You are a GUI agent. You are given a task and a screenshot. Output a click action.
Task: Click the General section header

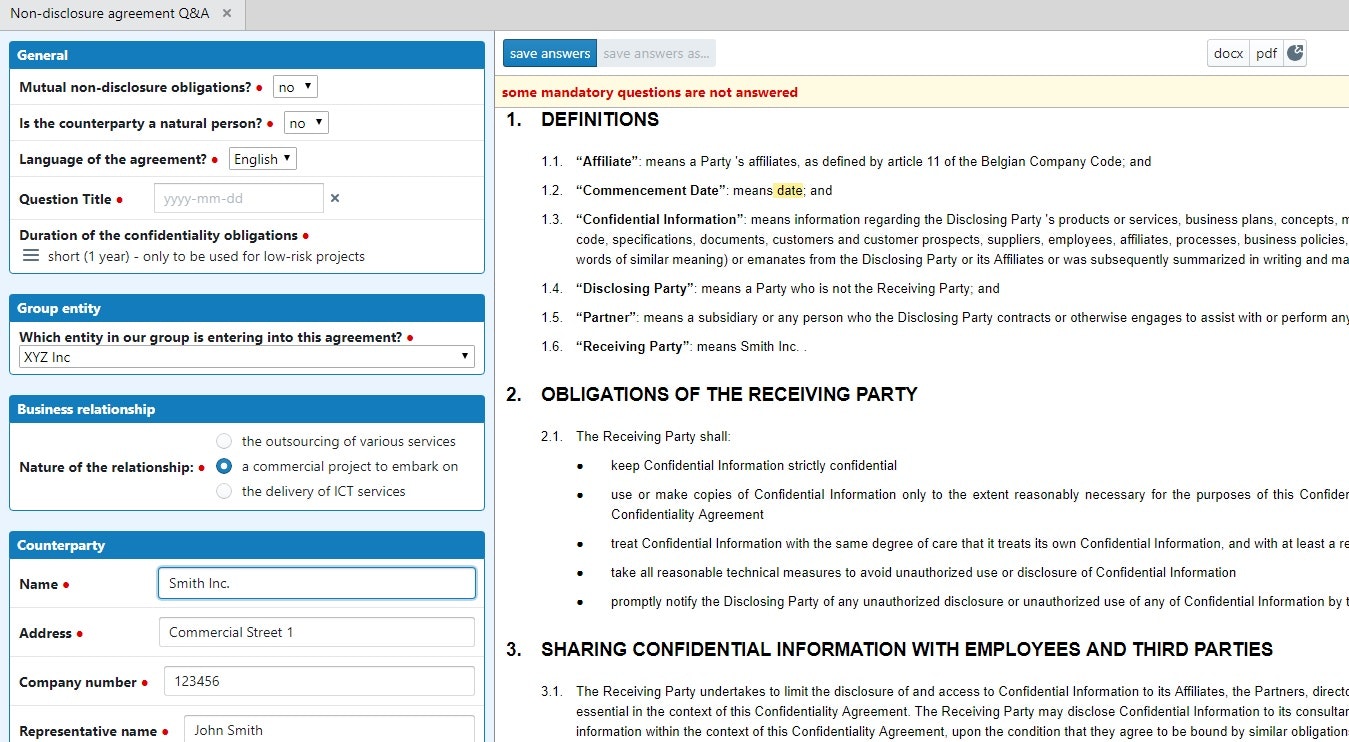(247, 55)
